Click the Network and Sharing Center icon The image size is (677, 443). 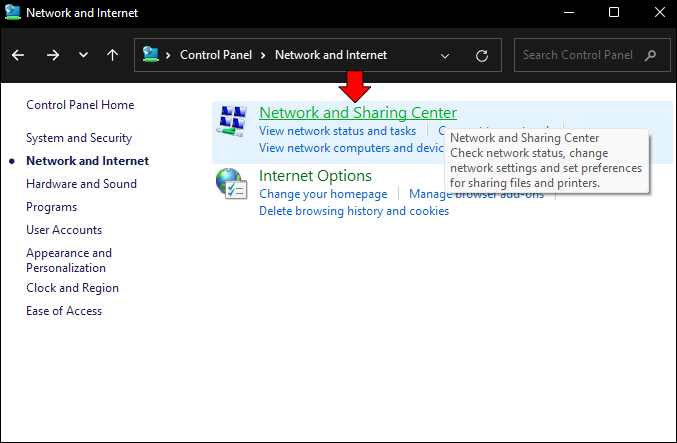(232, 120)
